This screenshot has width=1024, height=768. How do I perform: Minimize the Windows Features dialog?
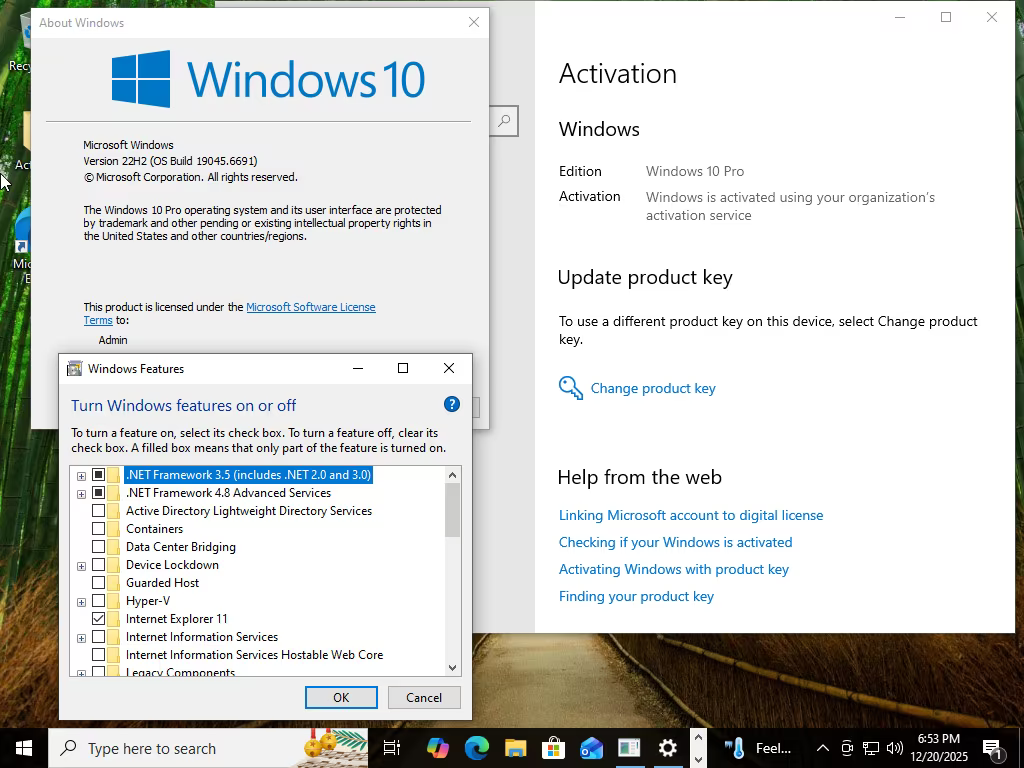point(358,368)
